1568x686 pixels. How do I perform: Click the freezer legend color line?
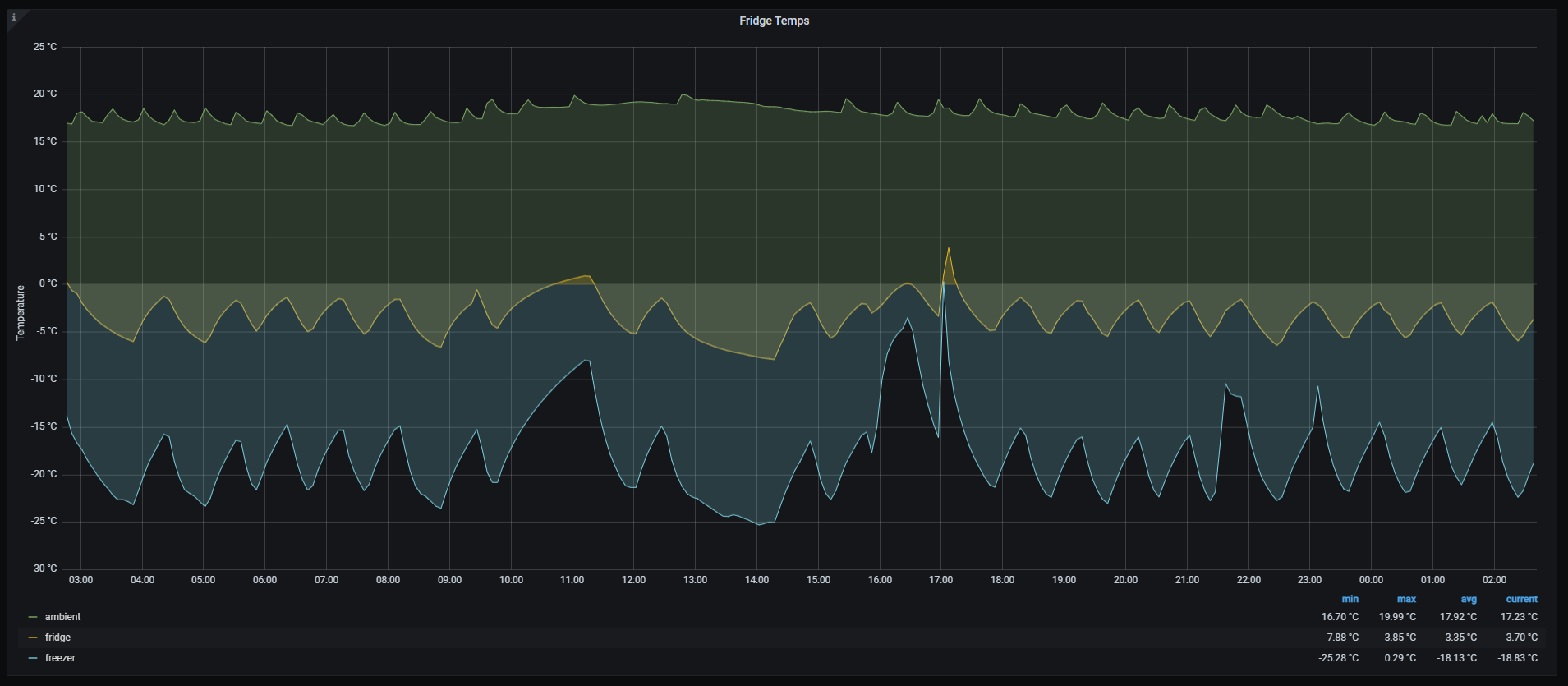point(33,658)
